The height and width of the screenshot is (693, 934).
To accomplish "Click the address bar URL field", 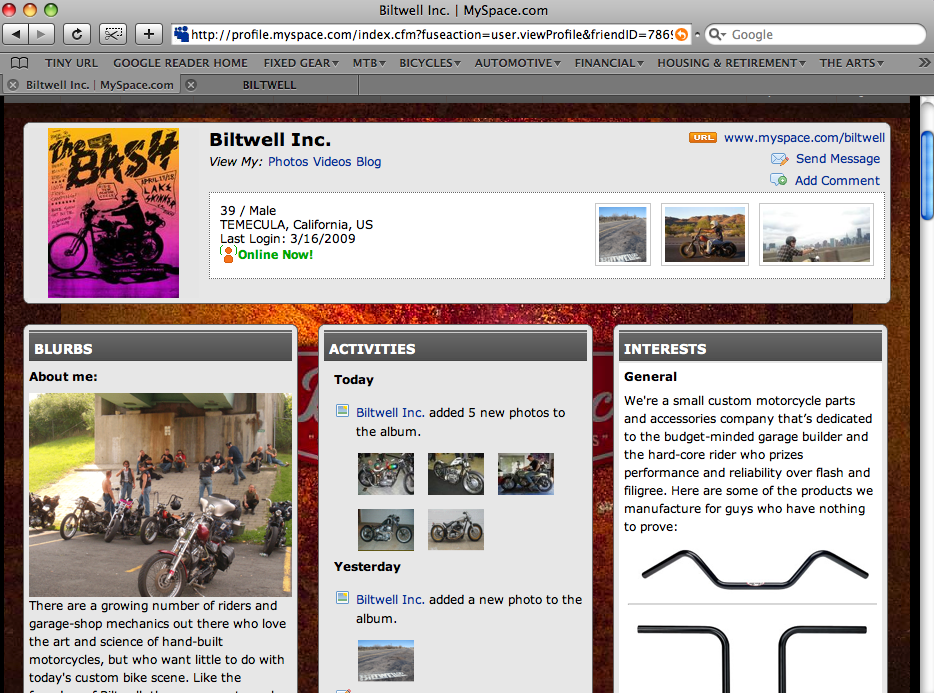I will 431,35.
